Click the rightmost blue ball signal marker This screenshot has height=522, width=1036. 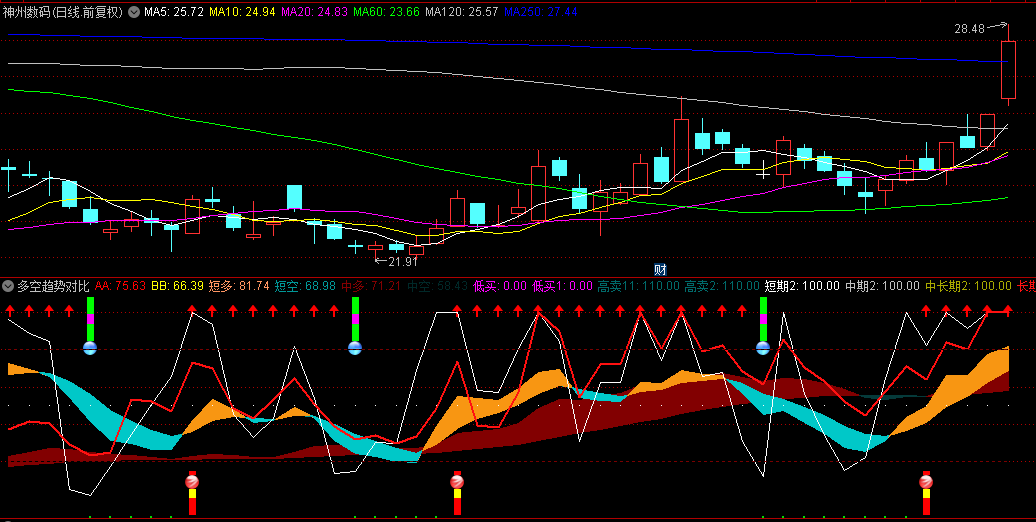[x=763, y=348]
